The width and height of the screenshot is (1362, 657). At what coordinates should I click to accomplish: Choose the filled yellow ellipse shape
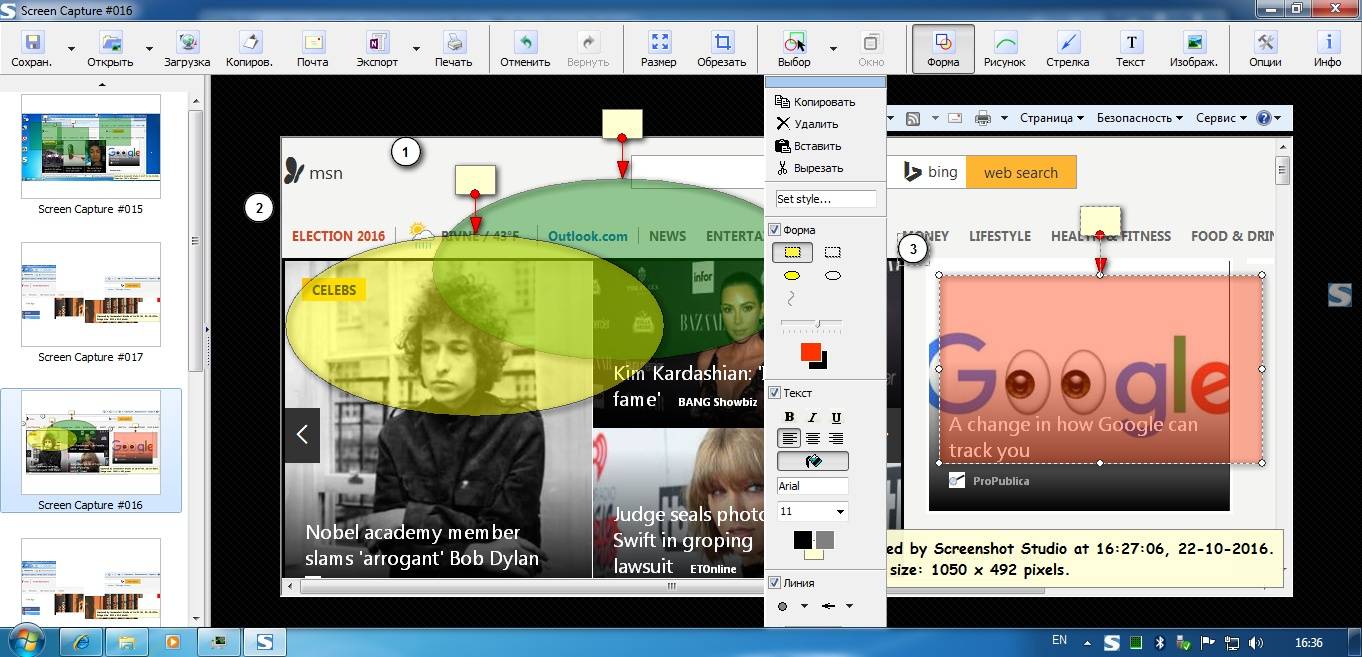point(792,275)
